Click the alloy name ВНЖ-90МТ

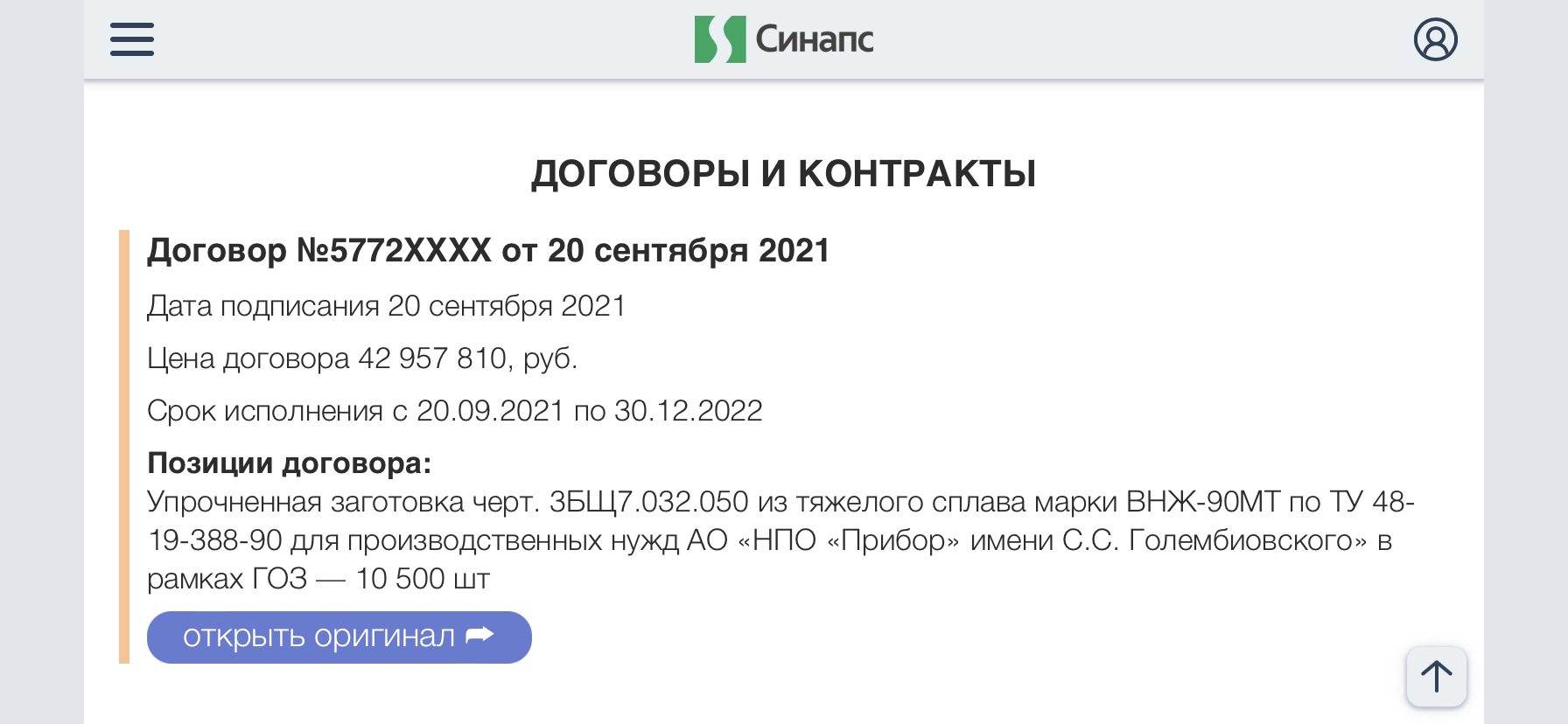[x=1203, y=502]
